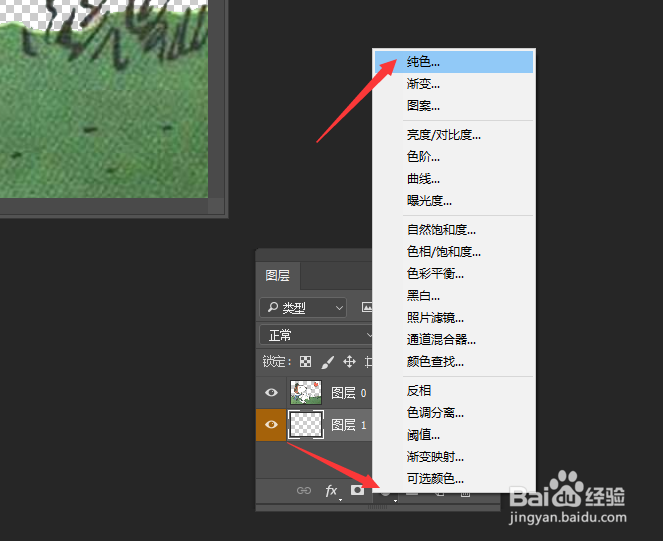This screenshot has height=541, width=663.
Task: Choose 图案... fill layer option
Action: pos(454,106)
